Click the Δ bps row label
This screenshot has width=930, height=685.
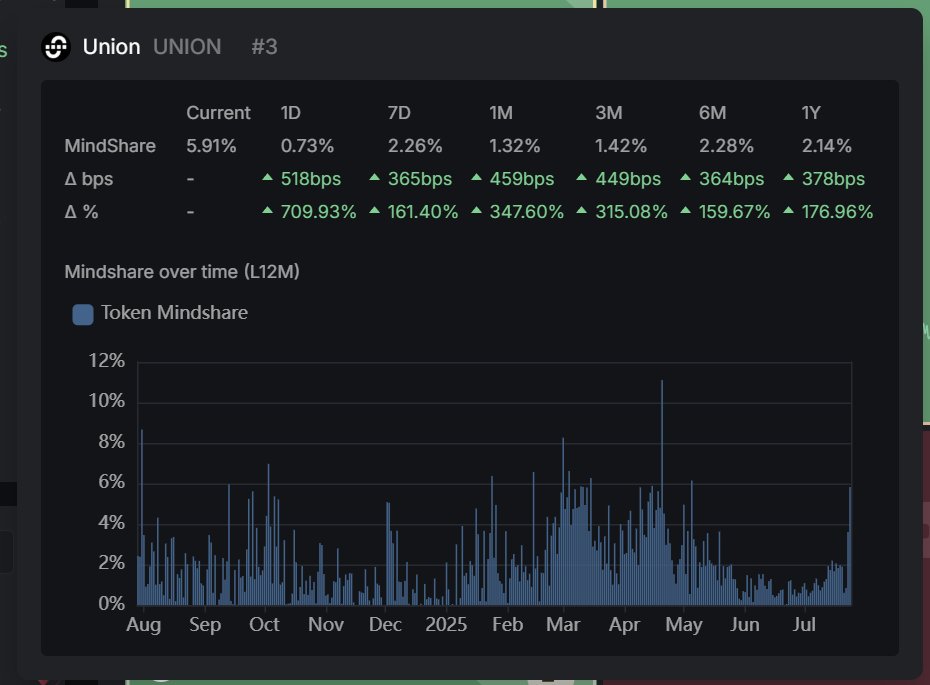pyautogui.click(x=89, y=179)
